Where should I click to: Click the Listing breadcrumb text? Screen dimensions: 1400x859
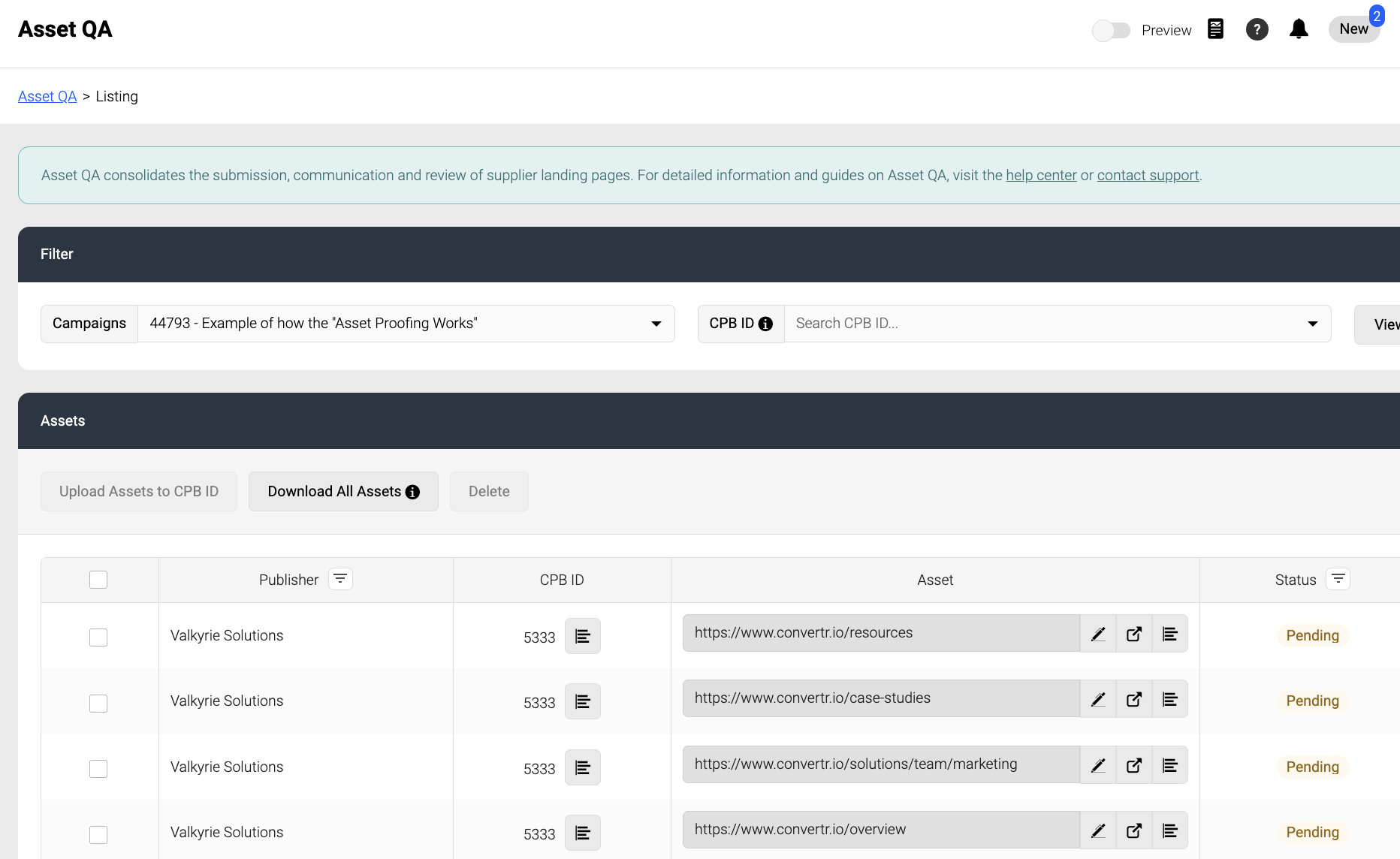116,96
